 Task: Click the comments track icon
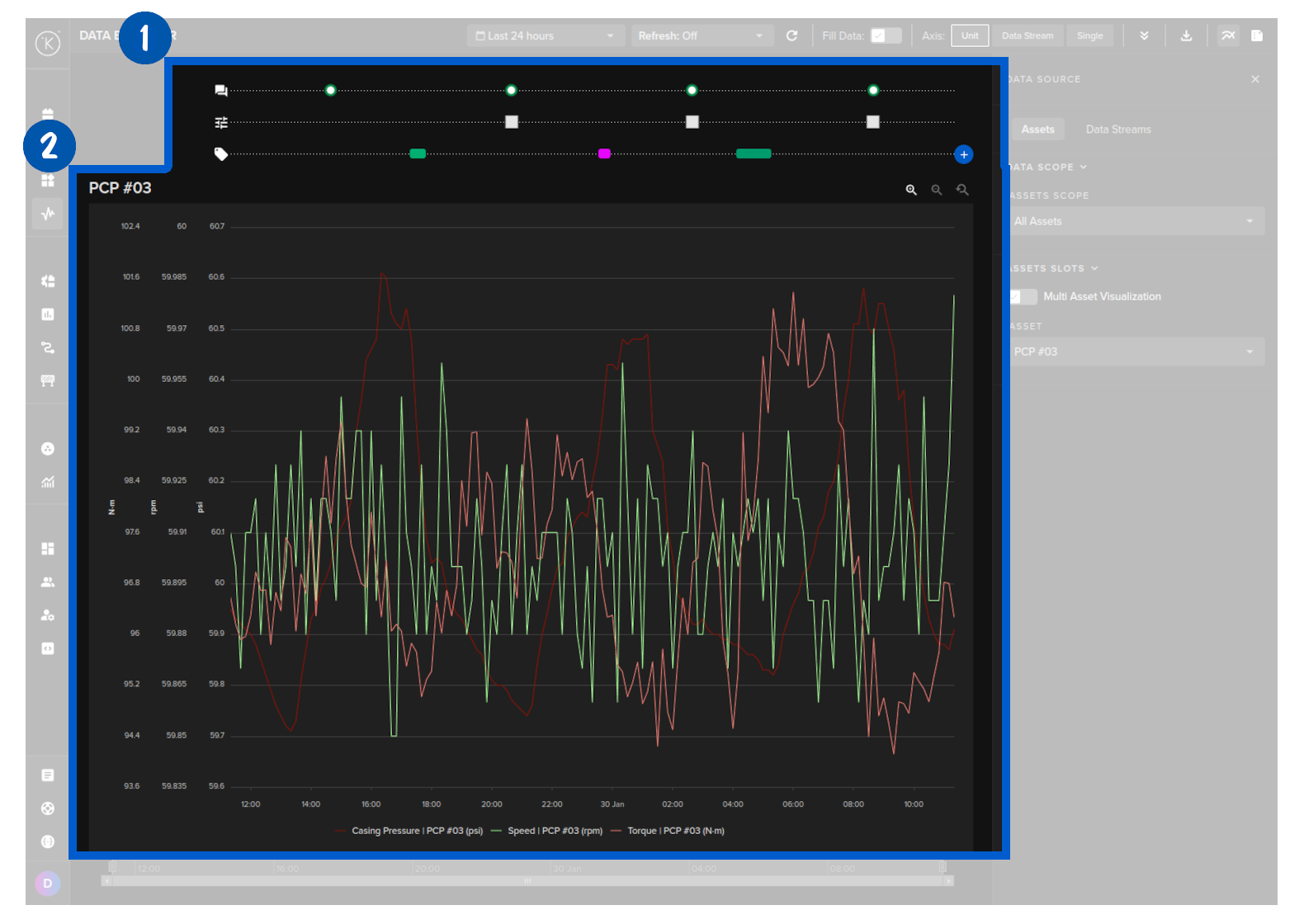pos(221,91)
